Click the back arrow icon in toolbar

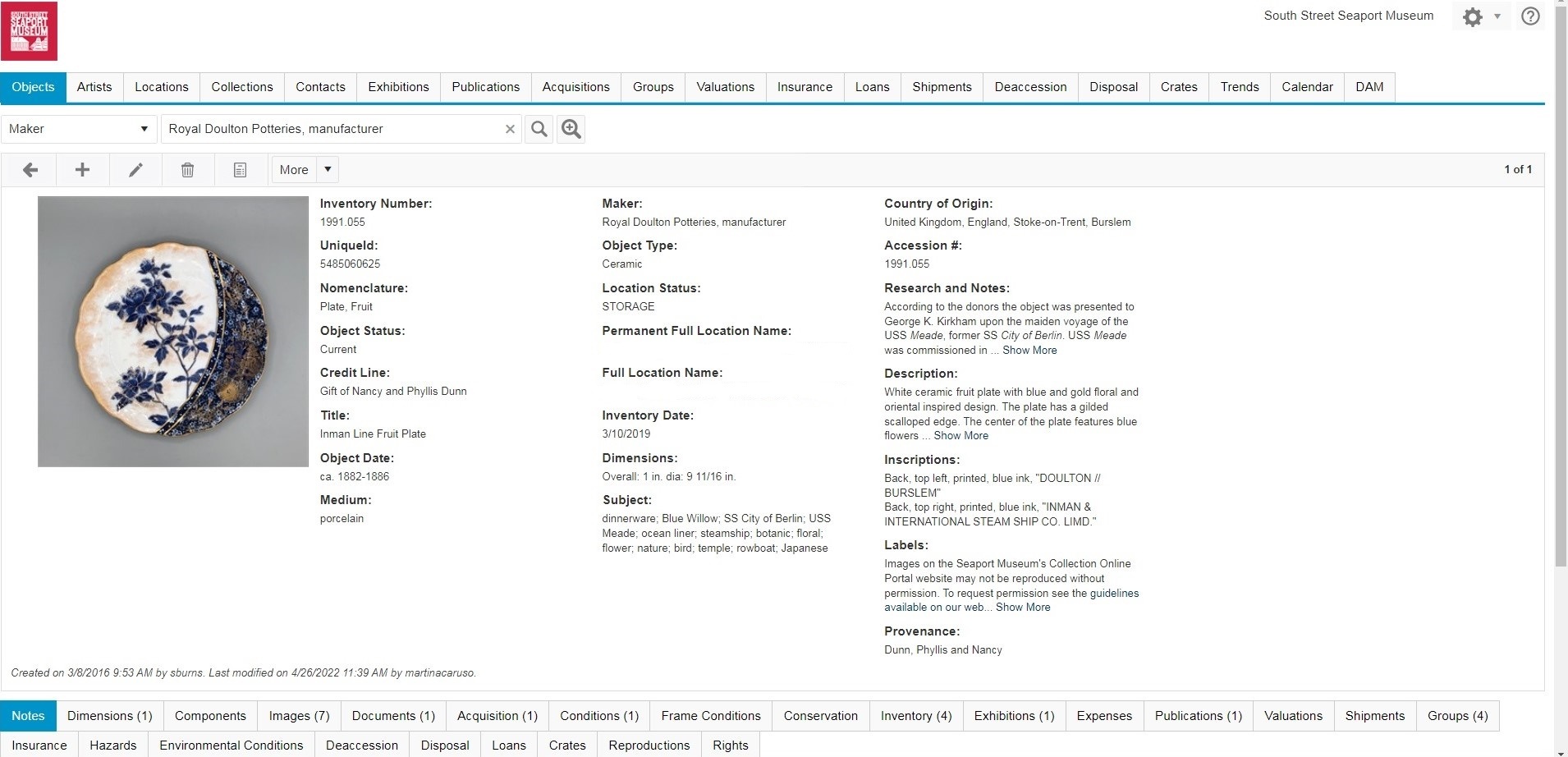tap(30, 170)
